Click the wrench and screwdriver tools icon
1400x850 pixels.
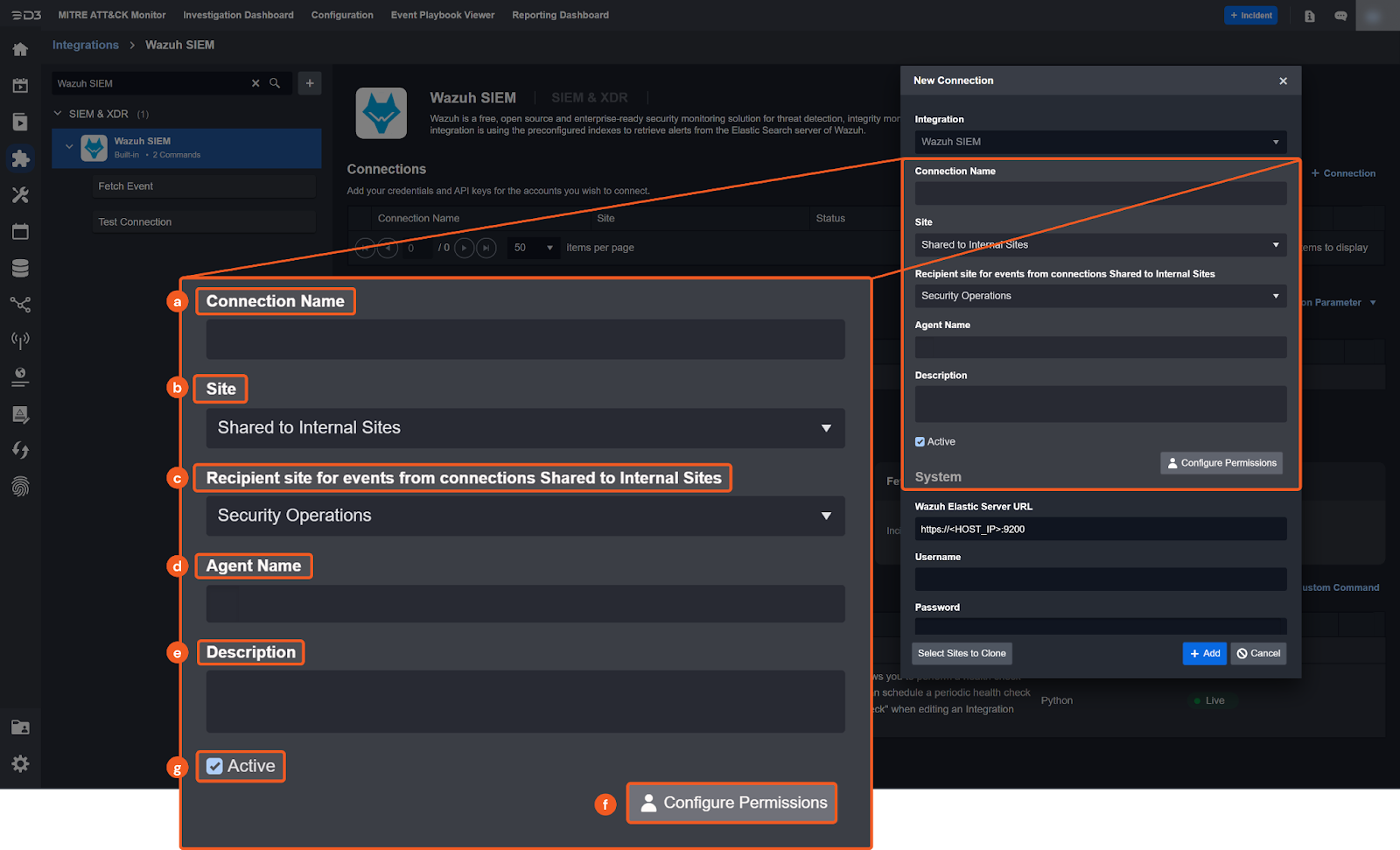pos(20,195)
